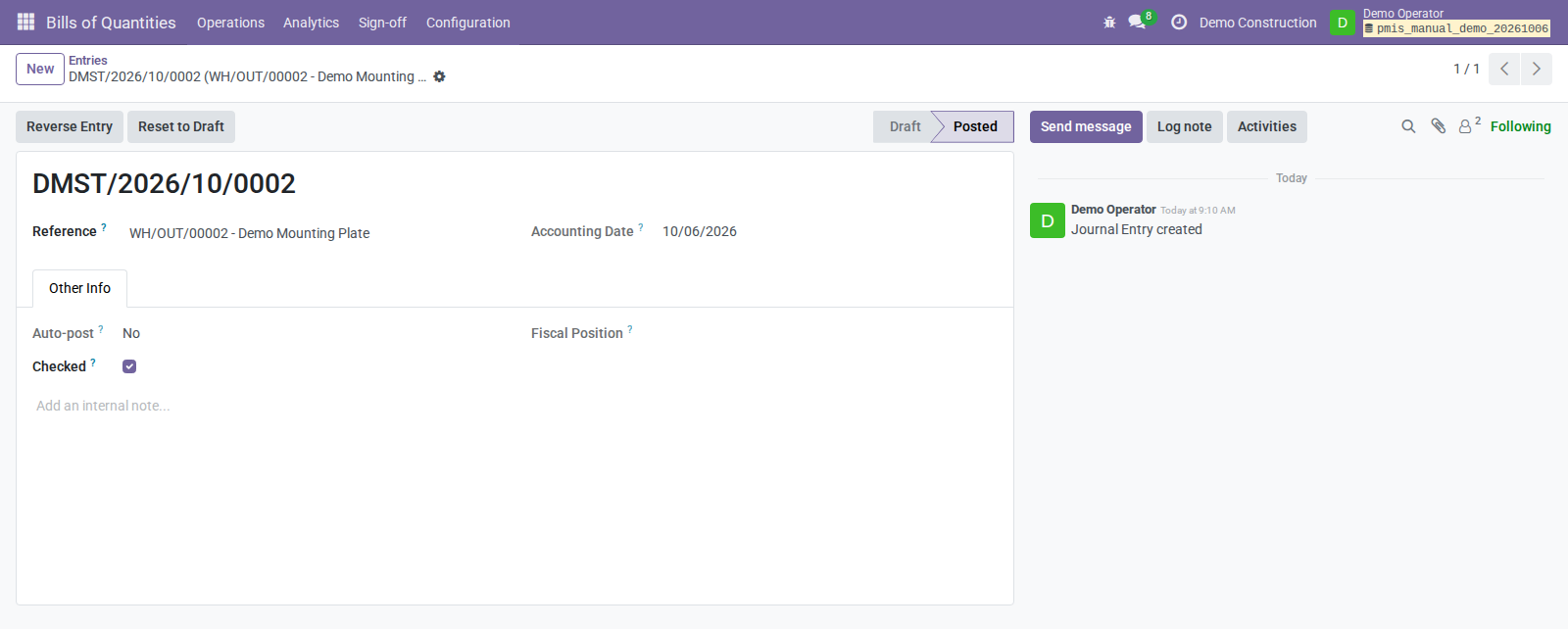This screenshot has width=1568, height=629.
Task: Show help tooltip for Accounting Date
Action: pyautogui.click(x=641, y=227)
